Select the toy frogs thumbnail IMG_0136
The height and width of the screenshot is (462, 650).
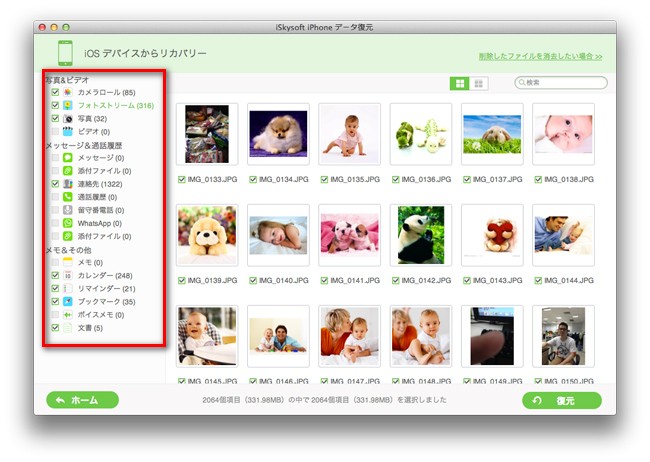(421, 134)
